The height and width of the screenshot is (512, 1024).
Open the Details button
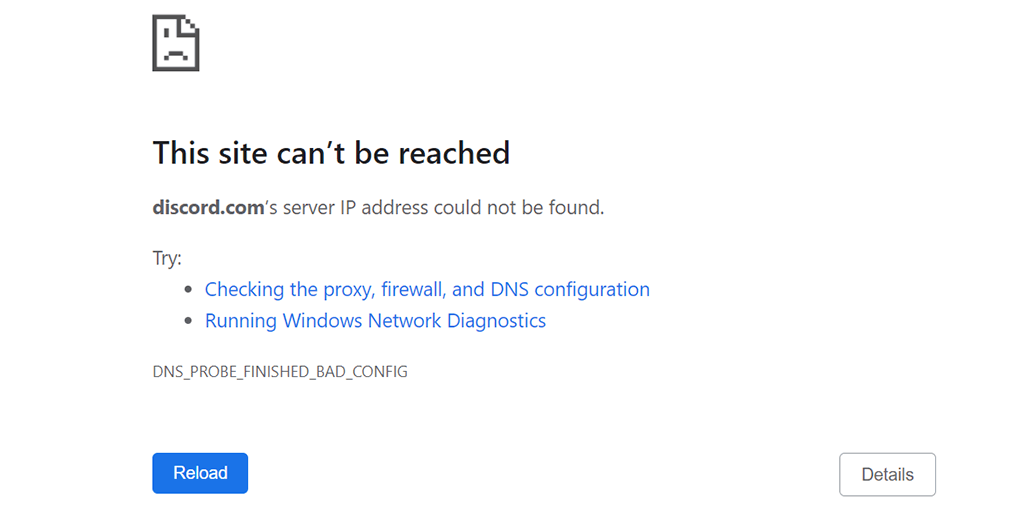[887, 475]
